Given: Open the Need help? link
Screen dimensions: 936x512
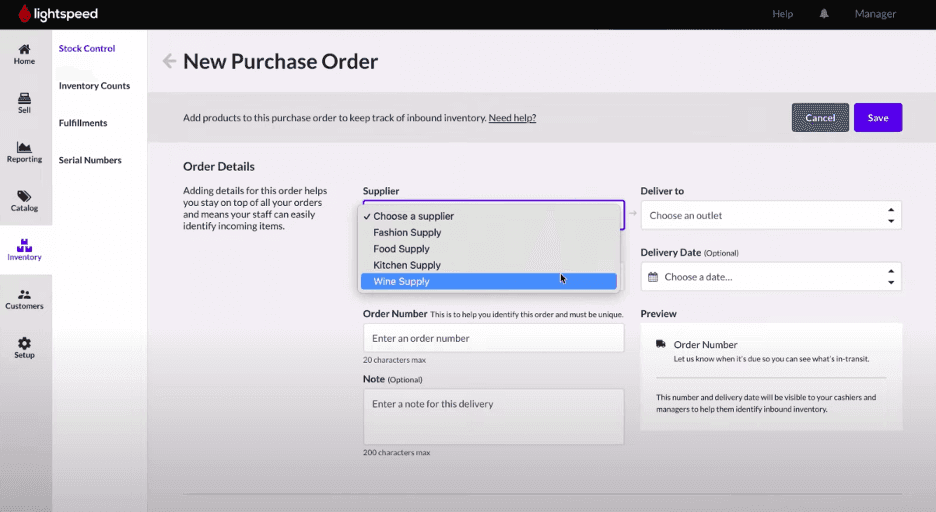Looking at the screenshot, I should 512,118.
